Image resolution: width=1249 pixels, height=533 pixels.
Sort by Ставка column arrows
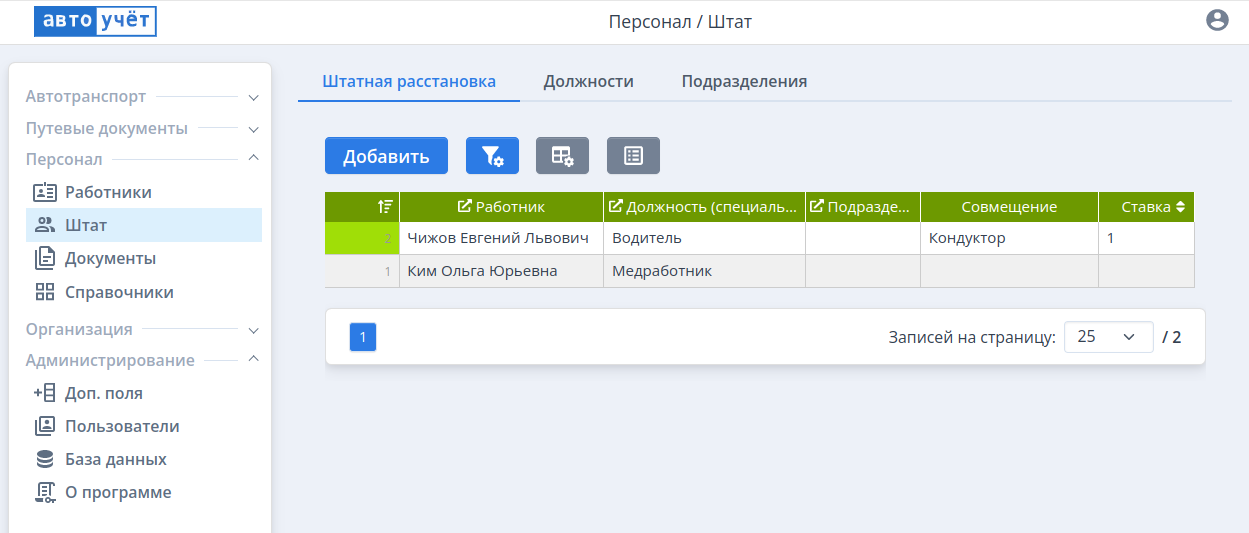click(x=1181, y=207)
